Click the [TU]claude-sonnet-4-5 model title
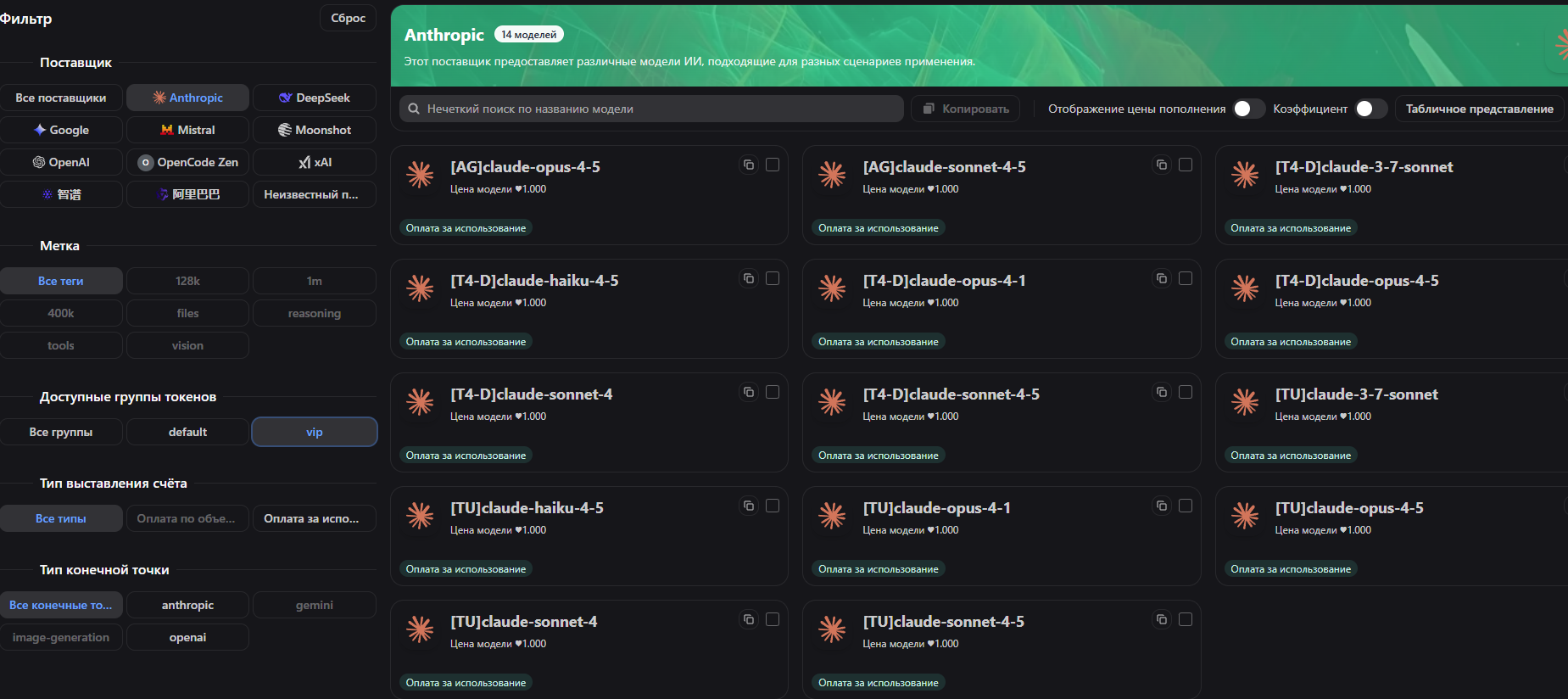 click(943, 622)
